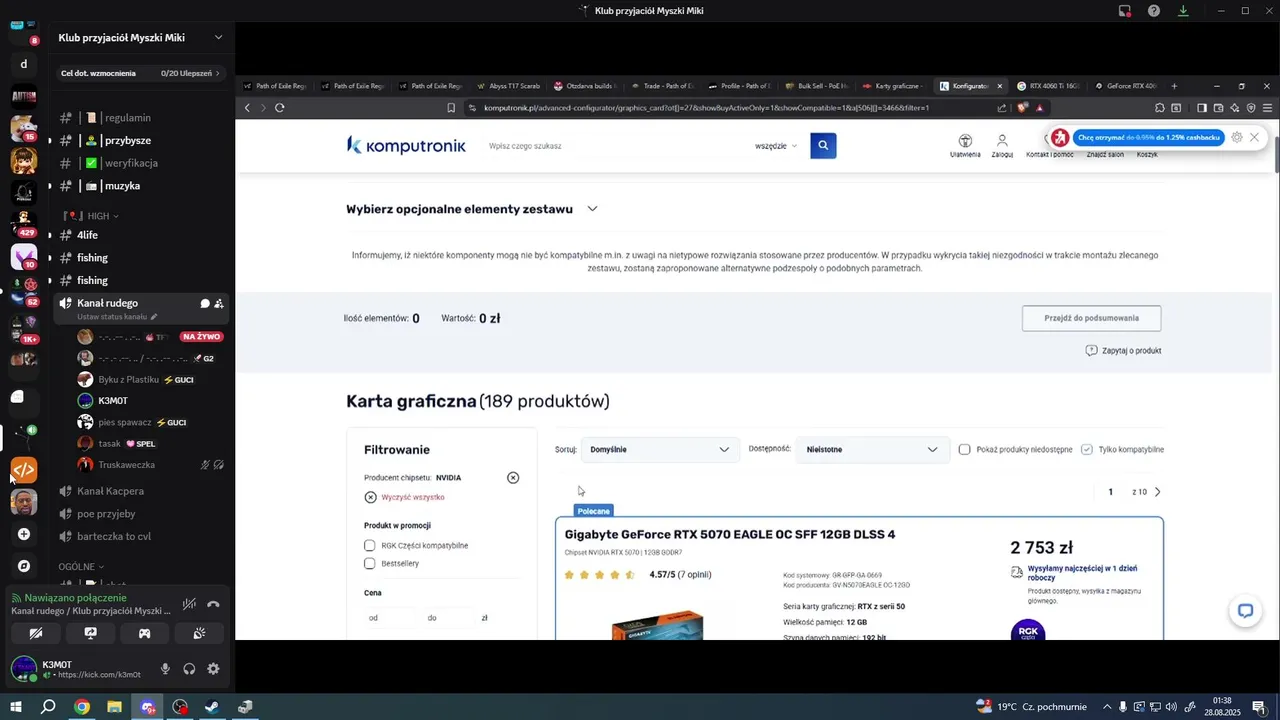
Task: Open Zaloguj account icon on Komputronik
Action: (x=1002, y=146)
